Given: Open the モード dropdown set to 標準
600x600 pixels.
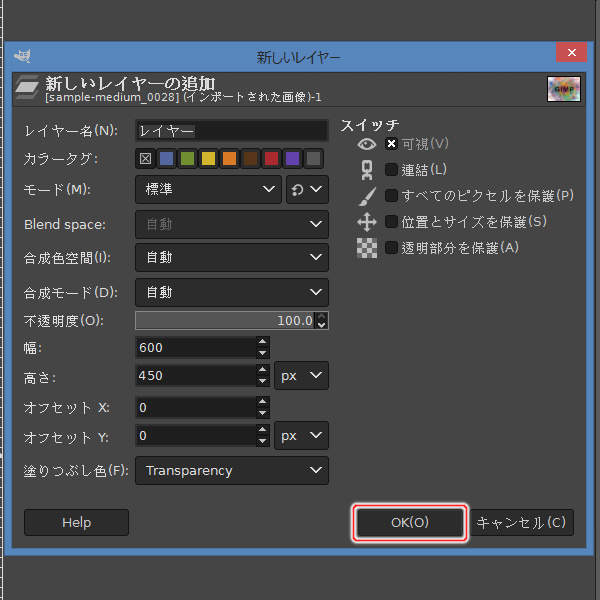Looking at the screenshot, I should (208, 189).
